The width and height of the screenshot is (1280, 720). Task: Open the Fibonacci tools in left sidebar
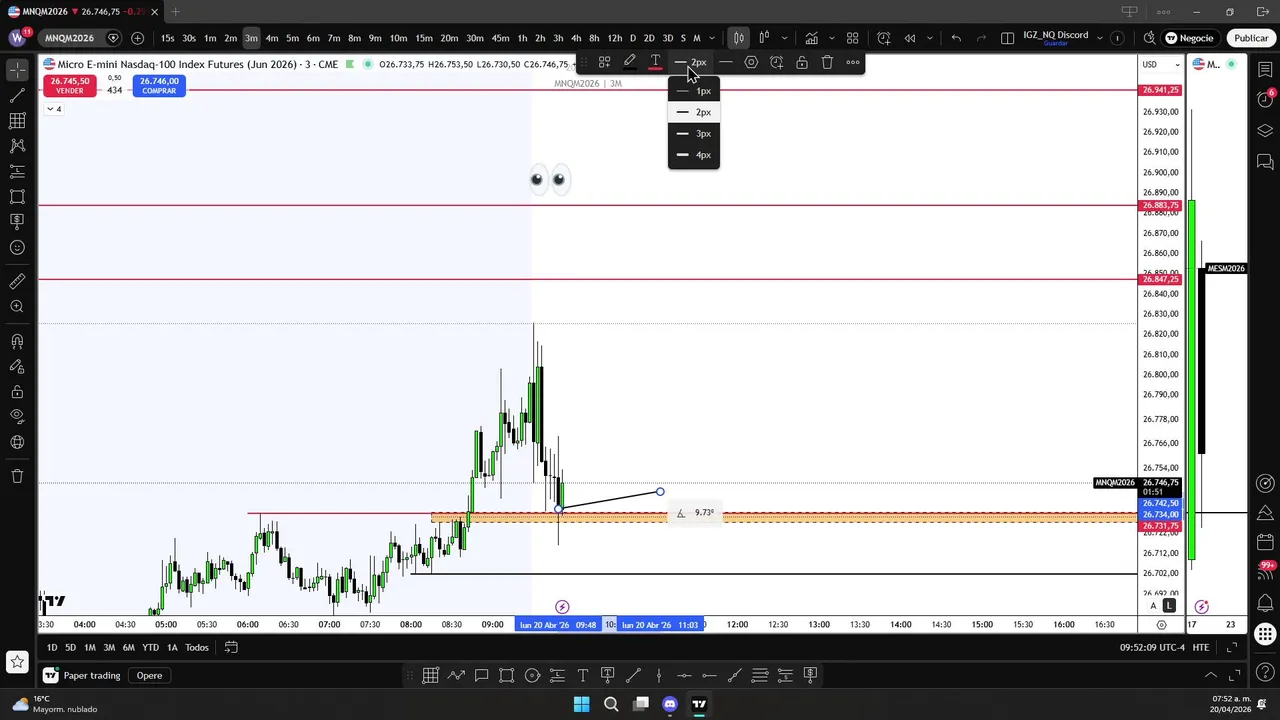[17, 121]
